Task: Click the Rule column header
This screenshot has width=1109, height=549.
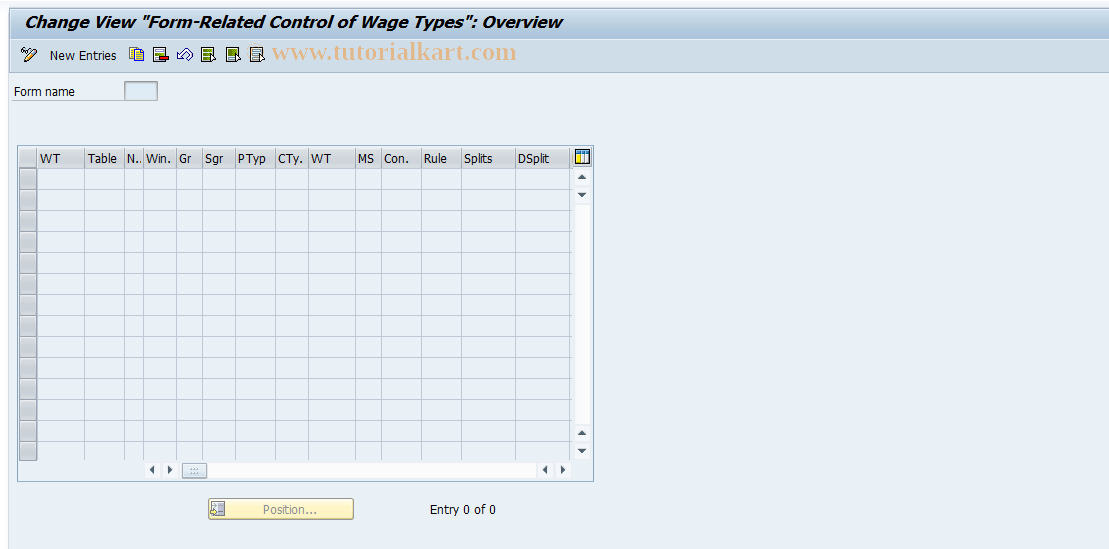Action: (x=441, y=158)
